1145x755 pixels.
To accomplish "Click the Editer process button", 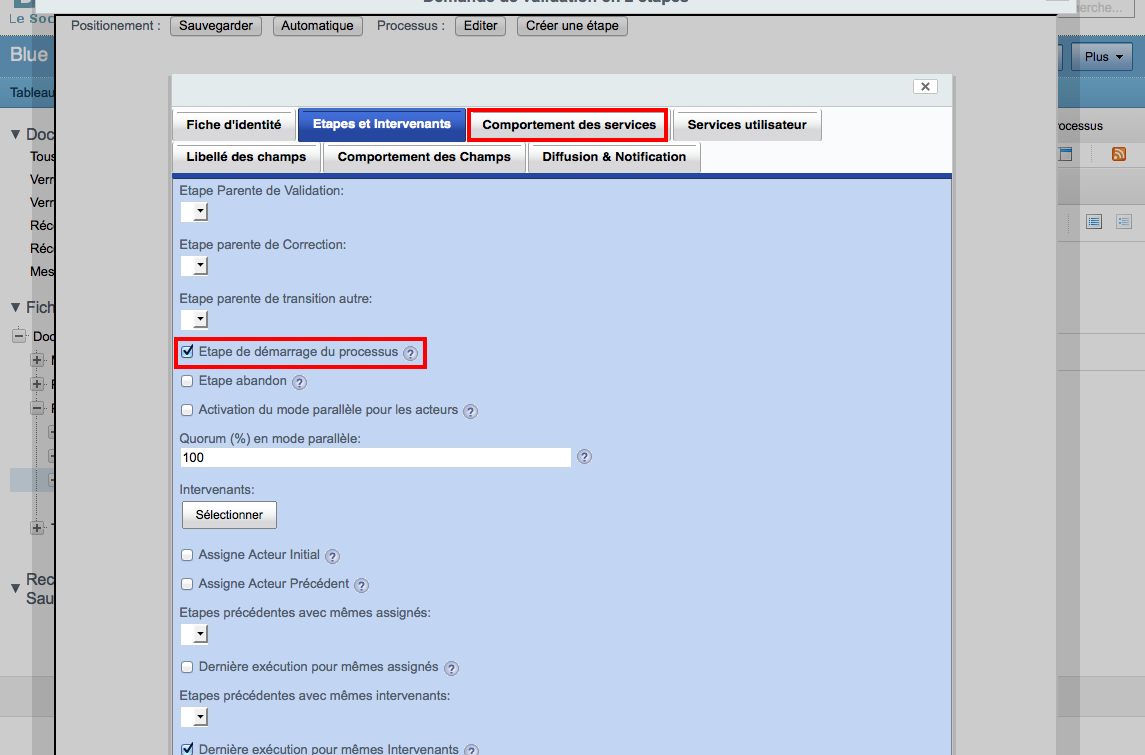I will point(480,26).
